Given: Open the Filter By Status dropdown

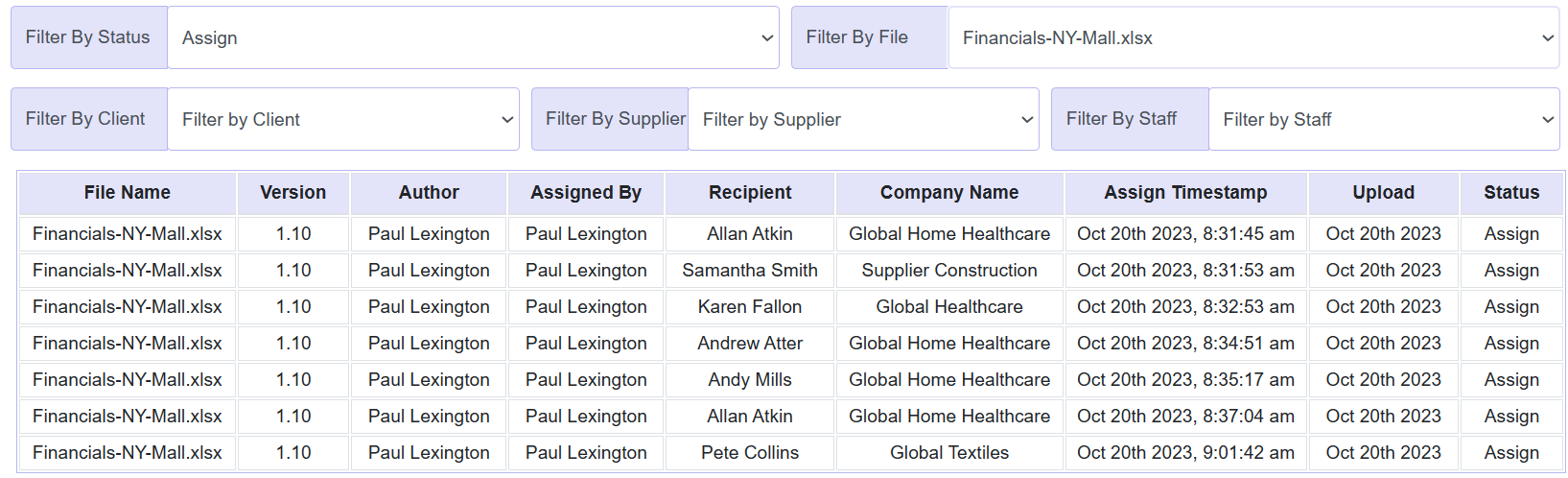Looking at the screenshot, I should tap(473, 38).
